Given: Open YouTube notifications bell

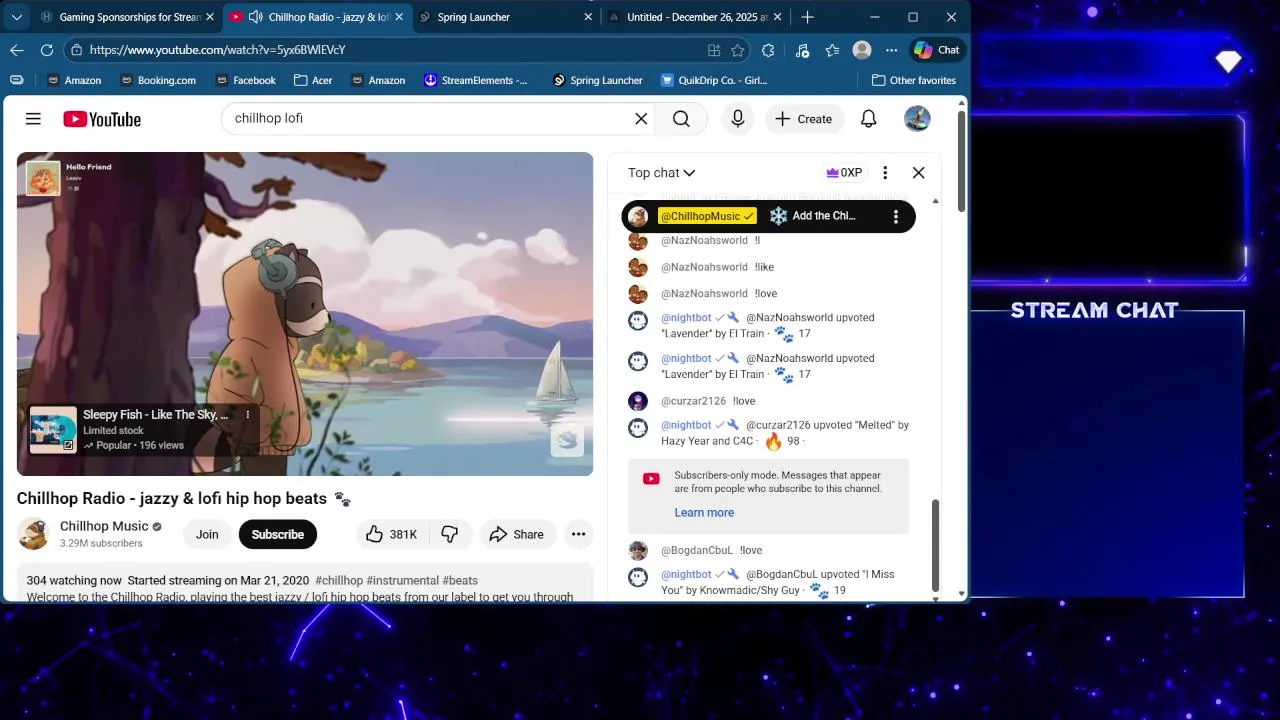Looking at the screenshot, I should 869,119.
